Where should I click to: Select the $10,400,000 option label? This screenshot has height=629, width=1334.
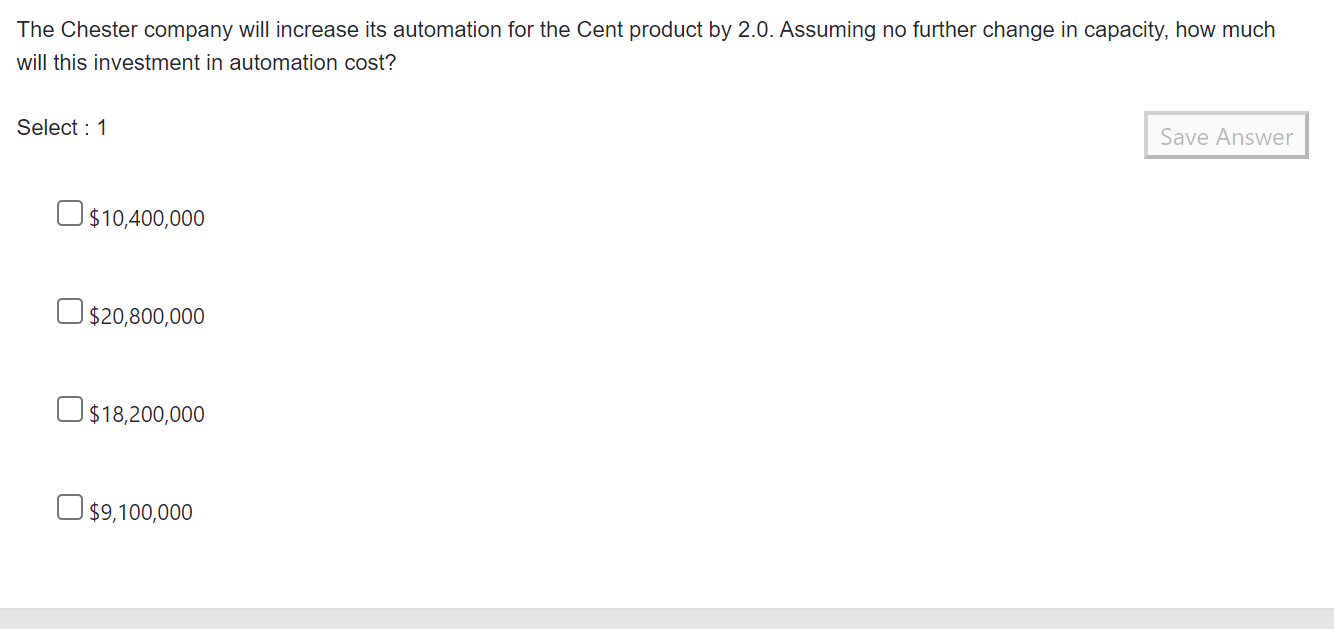[146, 217]
